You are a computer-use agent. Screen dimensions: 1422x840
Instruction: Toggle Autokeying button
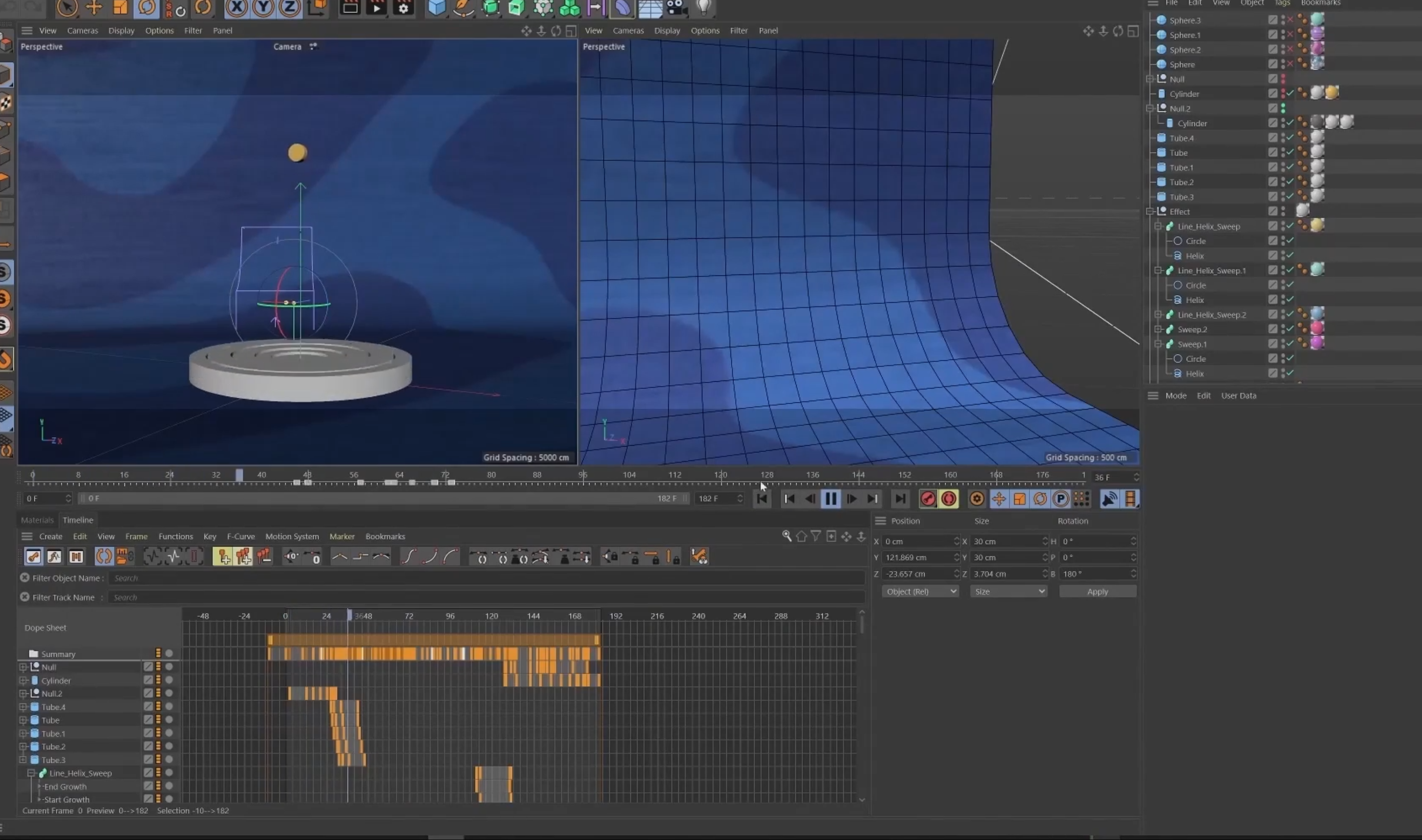click(949, 498)
